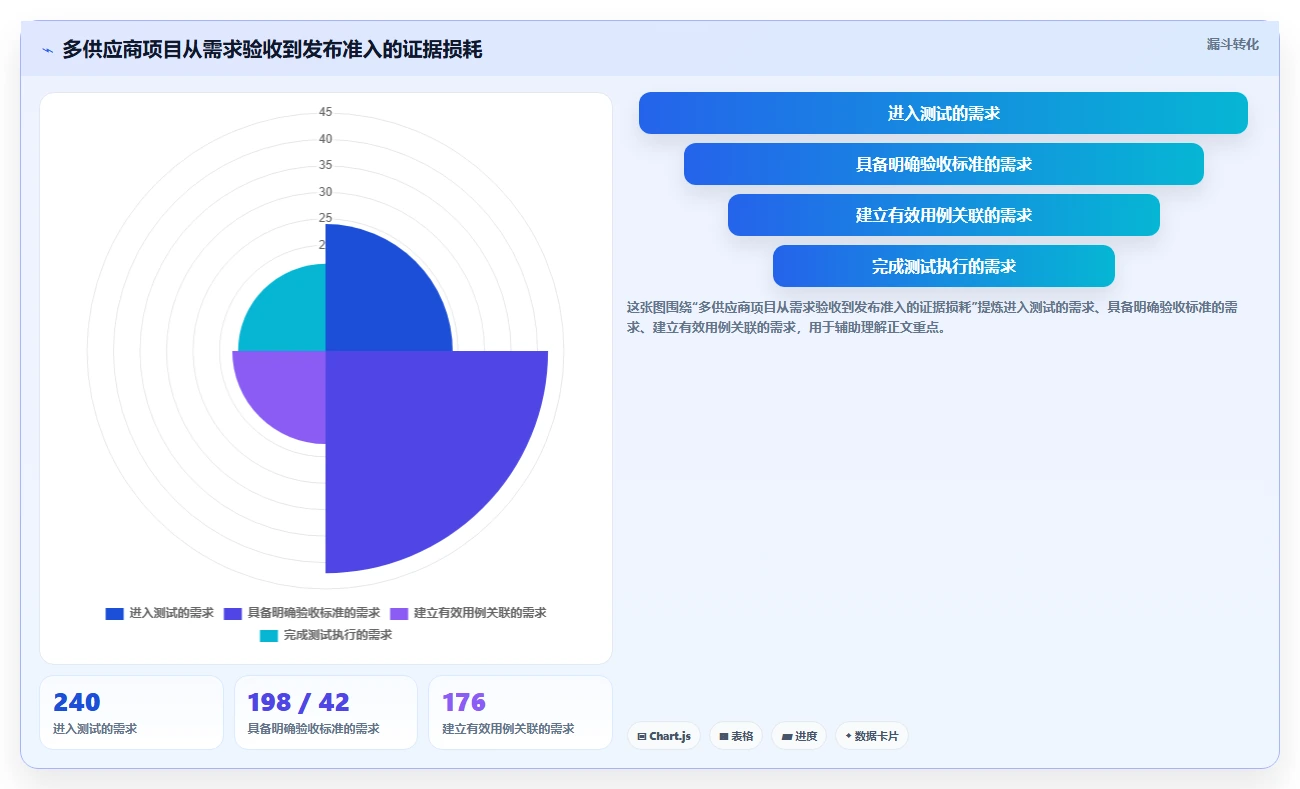The height and width of the screenshot is (789, 1300).
Task: Select the 进入测试的需求 funnel bar
Action: click(x=943, y=113)
